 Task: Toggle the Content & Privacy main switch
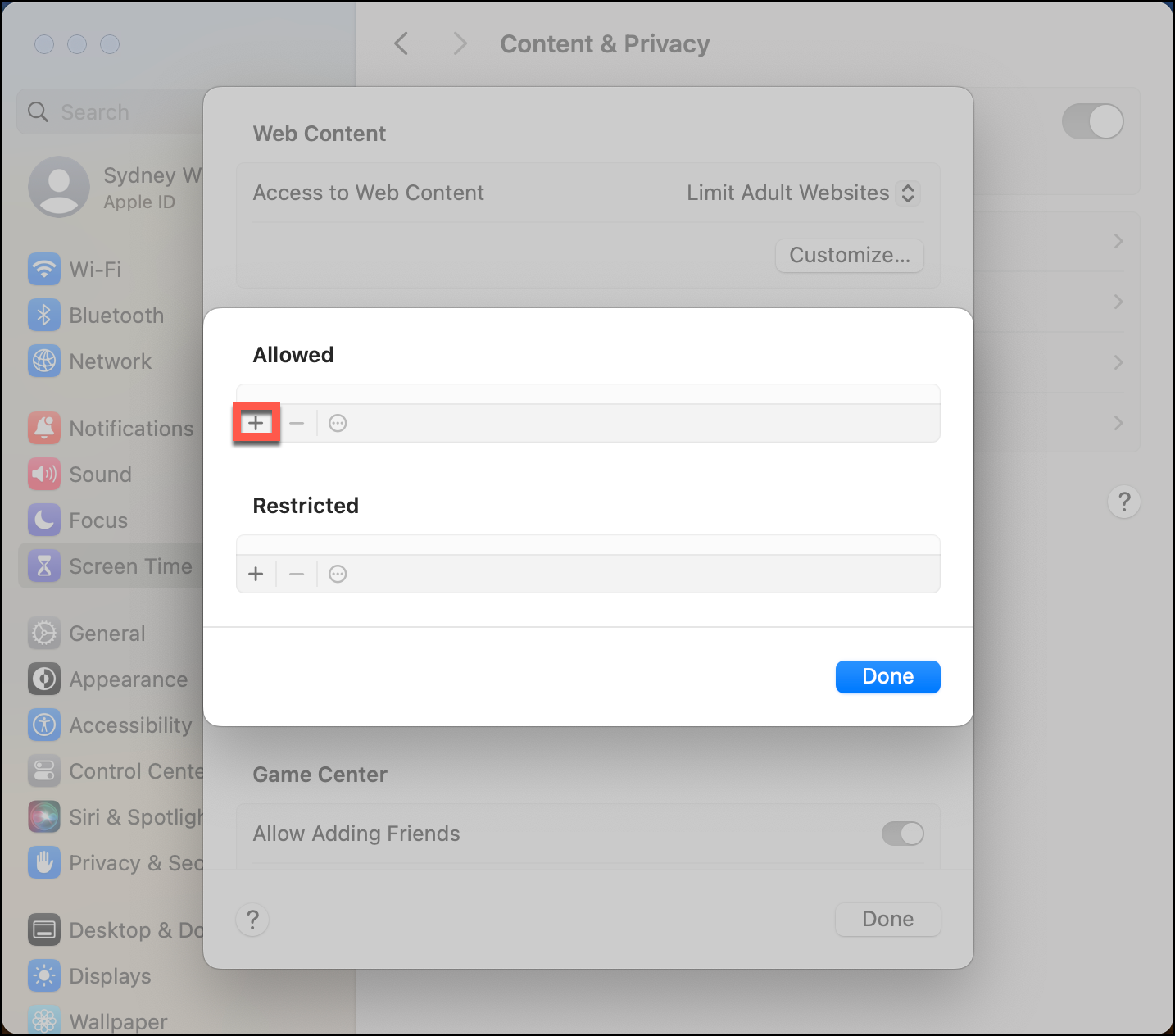(x=1092, y=122)
